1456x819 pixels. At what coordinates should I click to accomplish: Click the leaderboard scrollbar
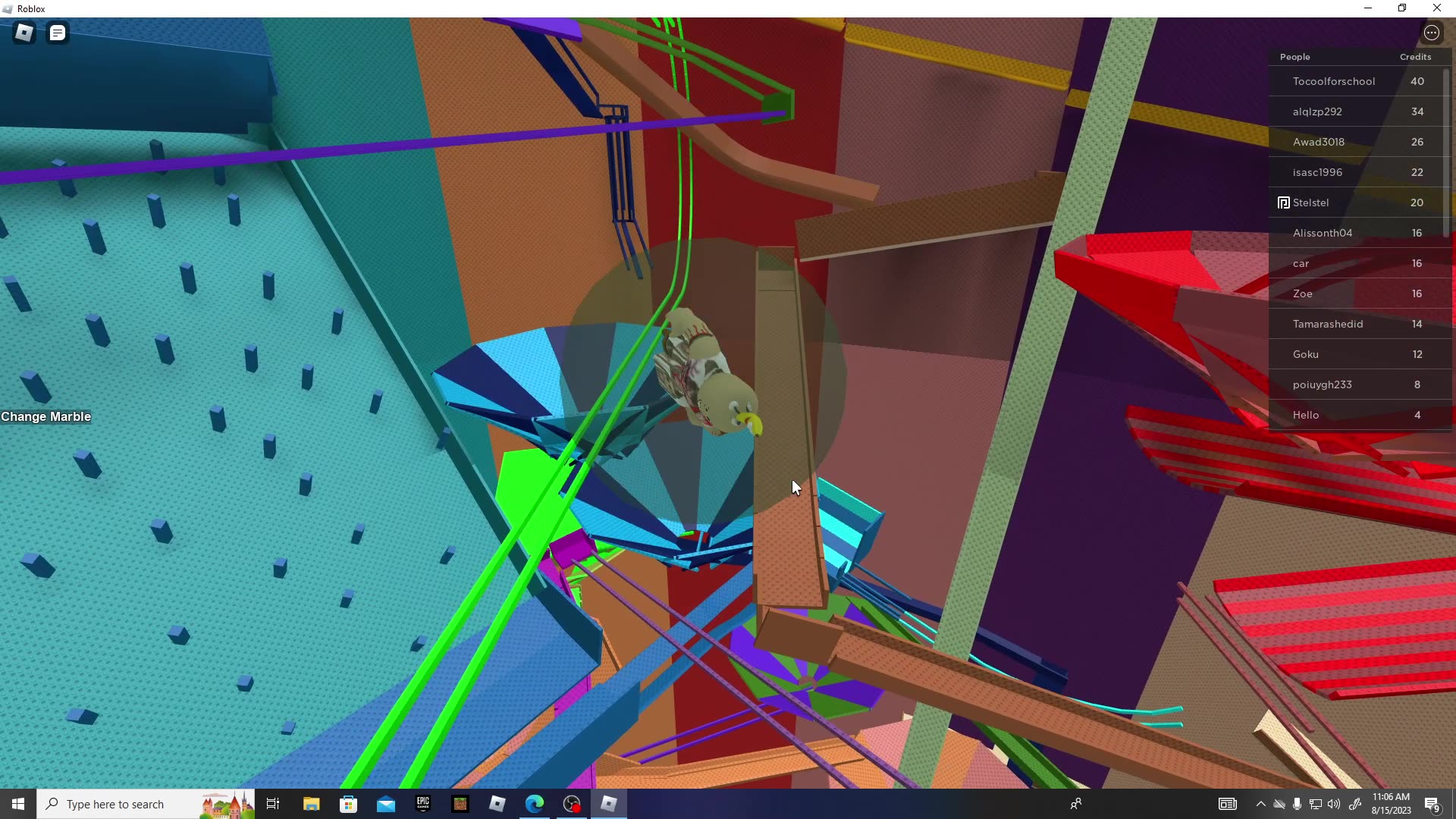pos(1447,152)
